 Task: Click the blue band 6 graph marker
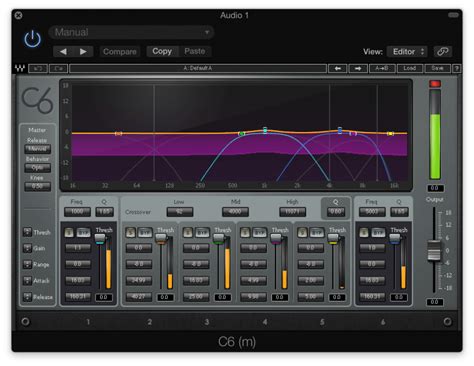[340, 130]
